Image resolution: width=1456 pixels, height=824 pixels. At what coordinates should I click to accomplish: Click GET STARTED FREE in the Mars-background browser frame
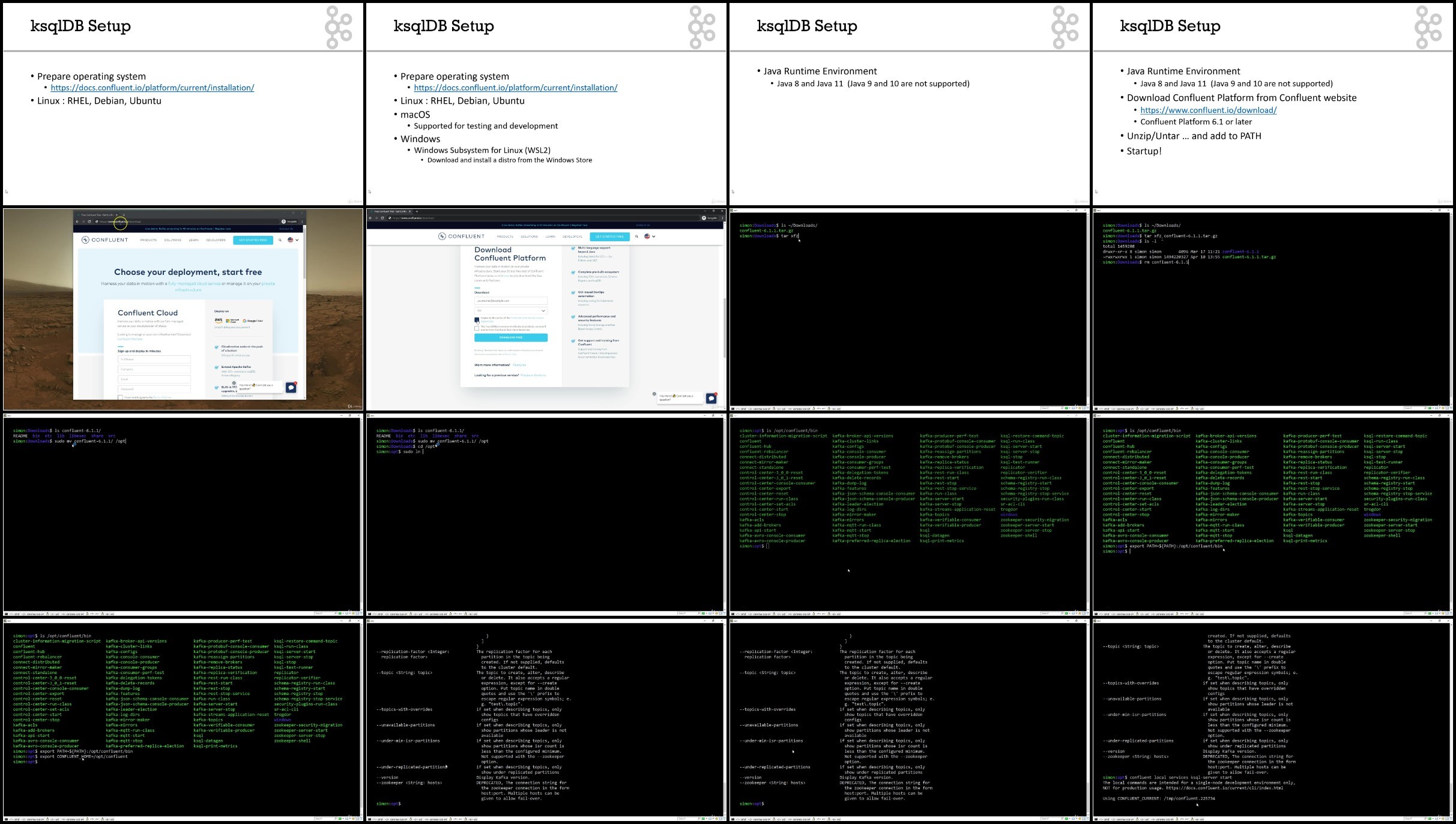tap(253, 240)
